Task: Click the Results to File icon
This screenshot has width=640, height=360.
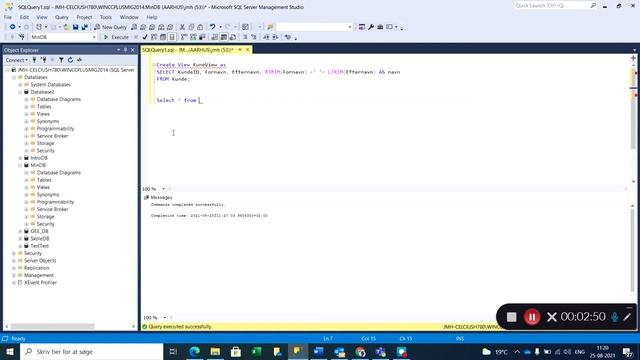Action: point(233,37)
